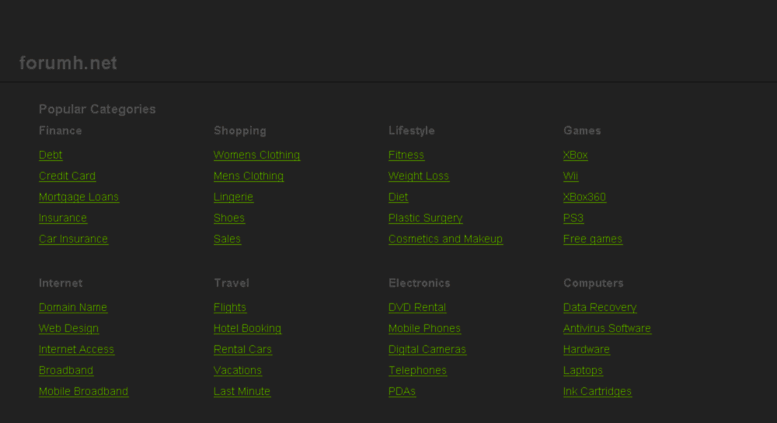Image resolution: width=777 pixels, height=423 pixels.
Task: Open the Antivirus Software link
Action: [607, 328]
